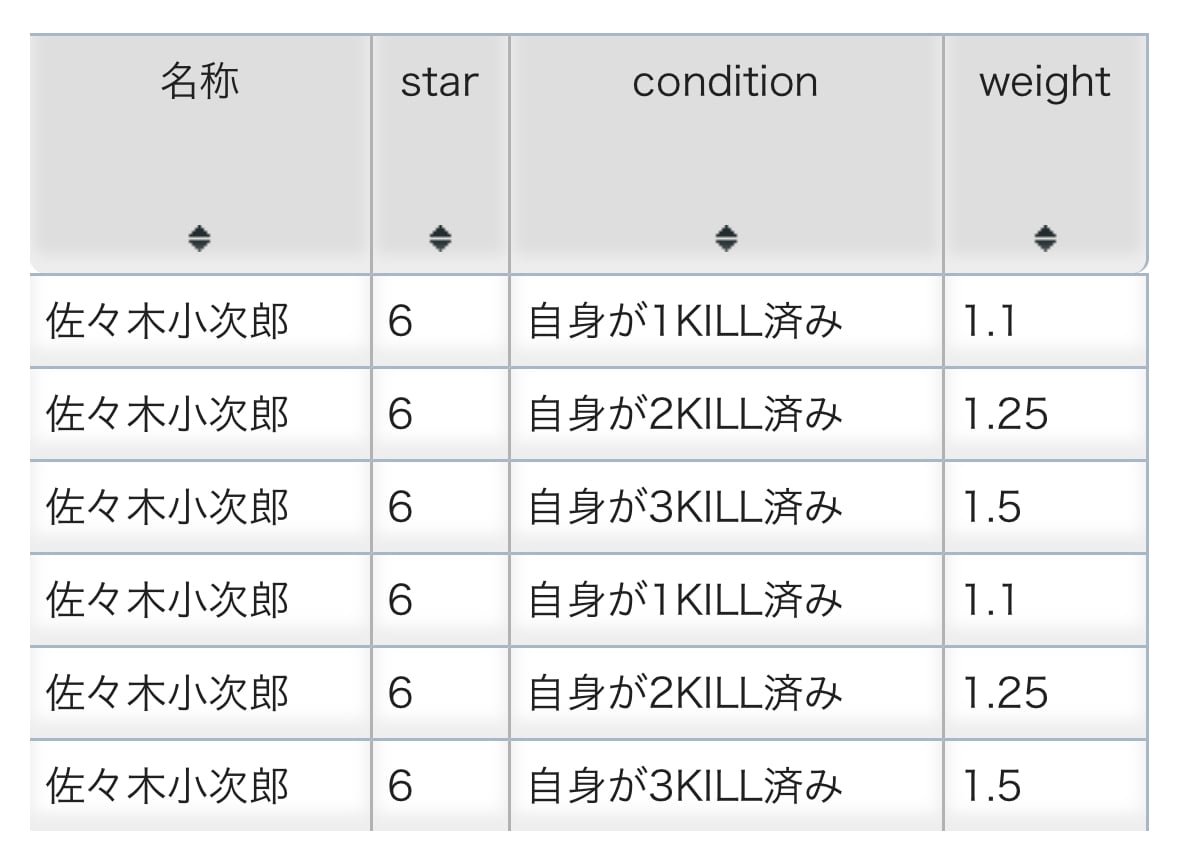This screenshot has width=1179, height=865.
Task: Click the weight column header label
Action: click(1045, 82)
